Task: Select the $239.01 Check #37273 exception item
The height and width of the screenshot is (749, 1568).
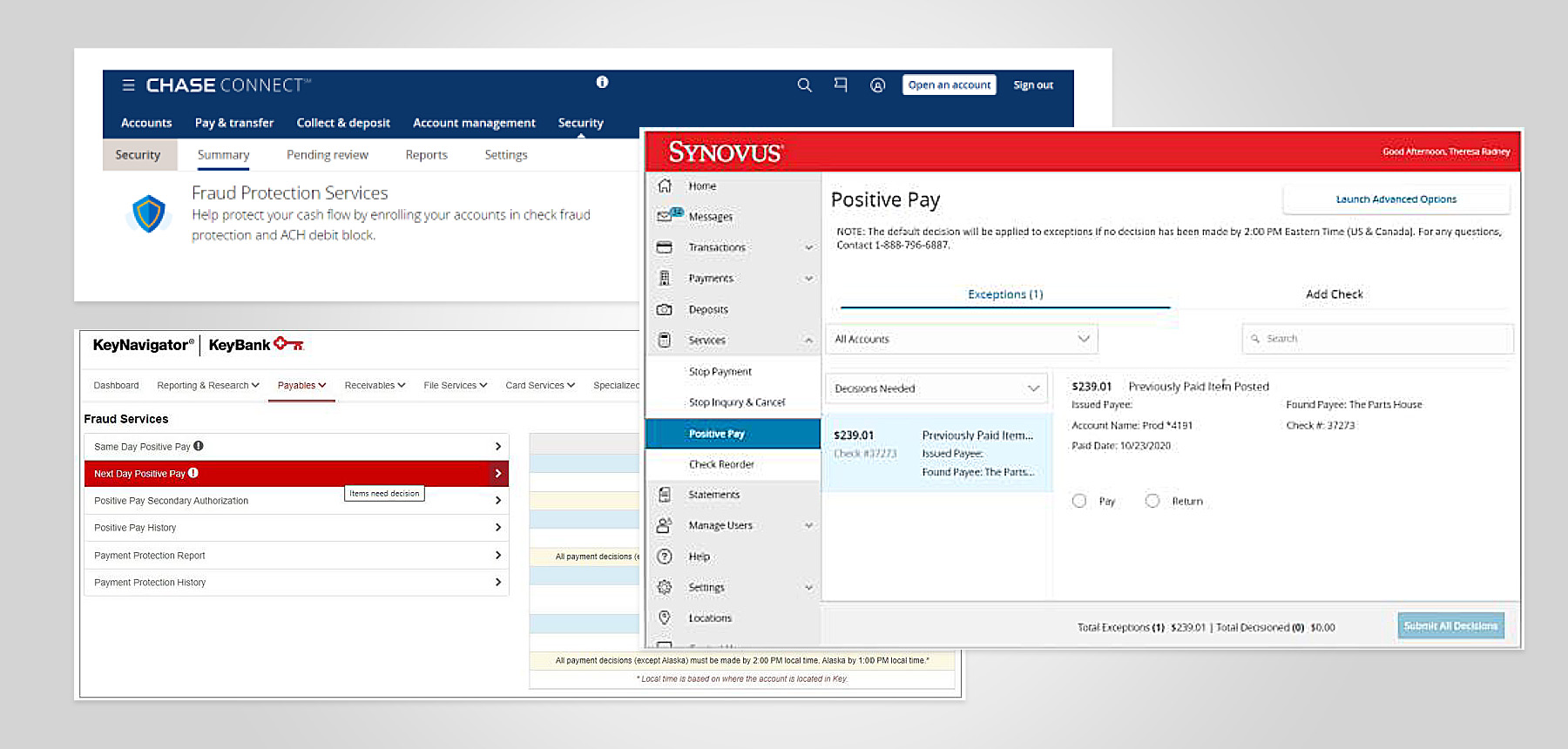Action: point(937,453)
